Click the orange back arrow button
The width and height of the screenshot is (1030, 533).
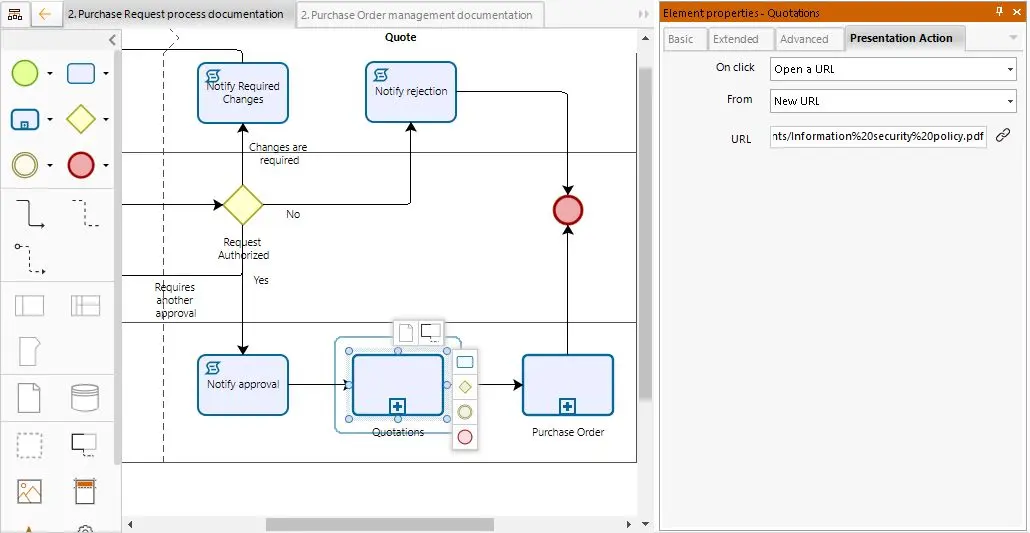pyautogui.click(x=45, y=14)
